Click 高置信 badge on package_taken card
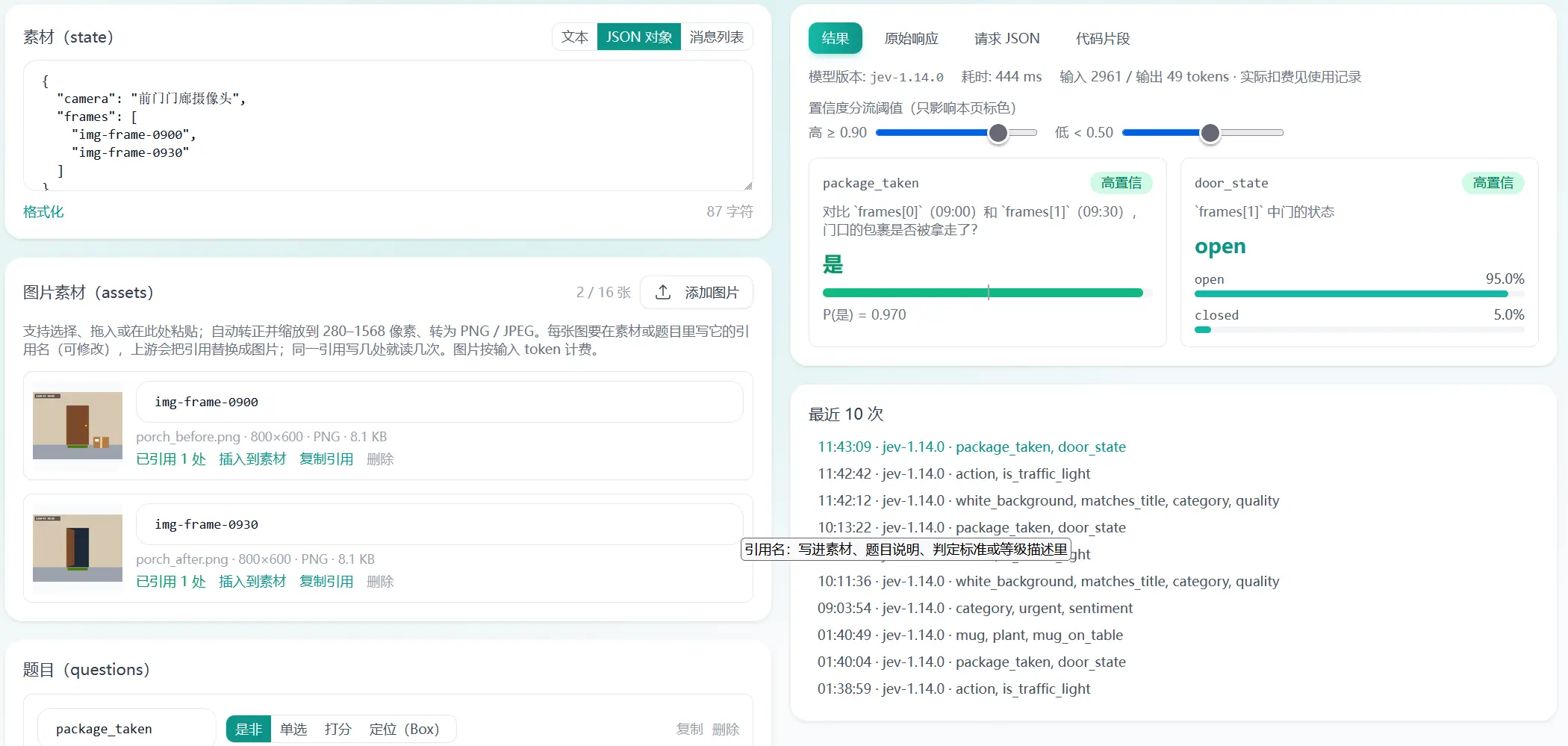Image resolution: width=1568 pixels, height=746 pixels. 1121,183
